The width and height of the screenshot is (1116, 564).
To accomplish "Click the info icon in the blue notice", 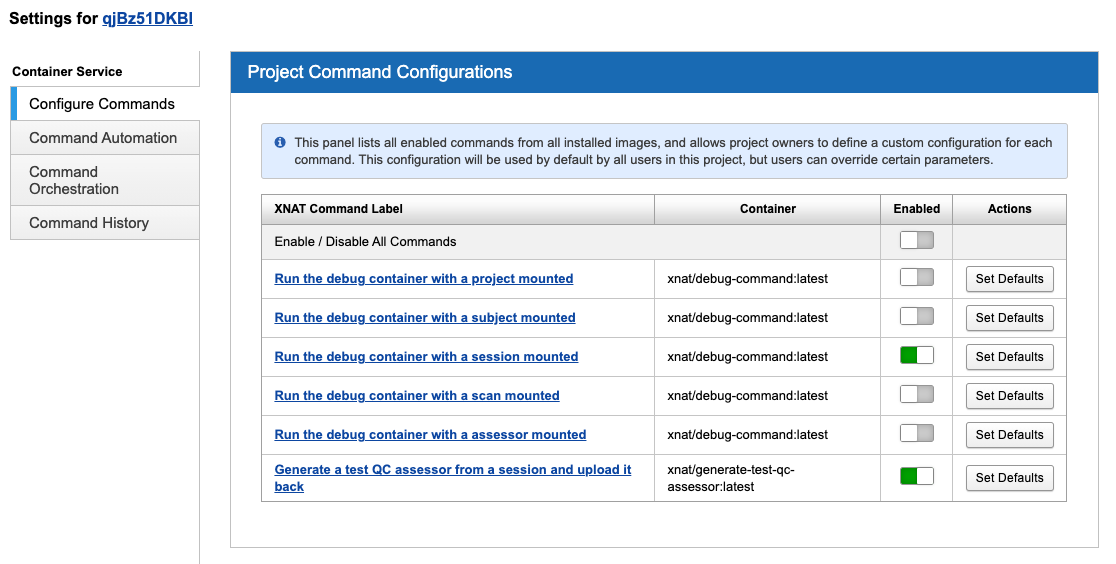I will coord(280,143).
